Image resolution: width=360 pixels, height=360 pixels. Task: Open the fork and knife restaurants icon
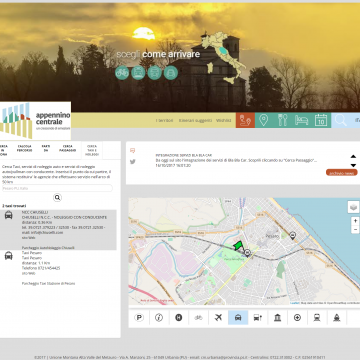click(x=283, y=120)
